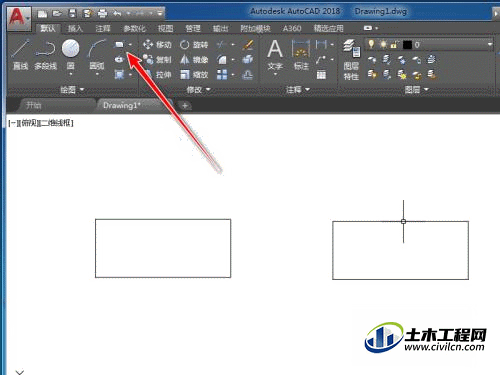This screenshot has width=500, height=375.
Task: Click the Trim tool icon
Action: (221, 44)
